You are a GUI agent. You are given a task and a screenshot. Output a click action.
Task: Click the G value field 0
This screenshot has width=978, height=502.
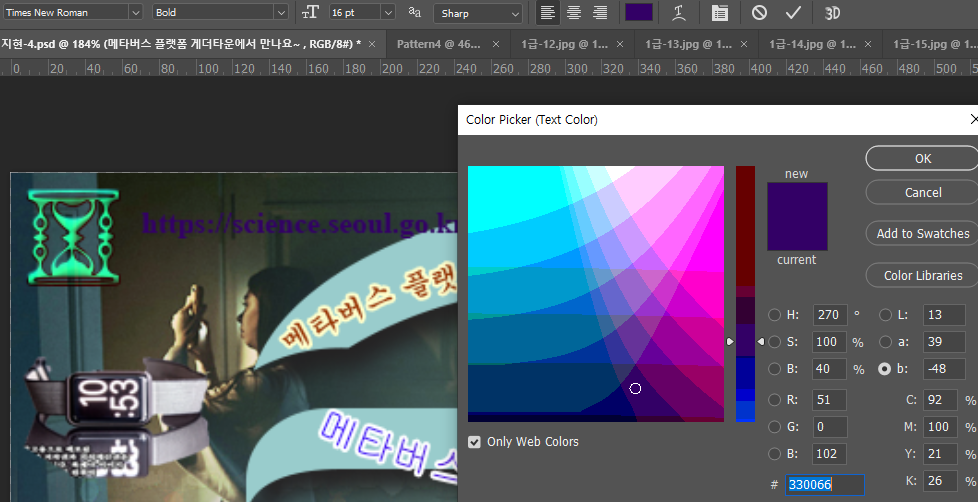click(x=830, y=427)
